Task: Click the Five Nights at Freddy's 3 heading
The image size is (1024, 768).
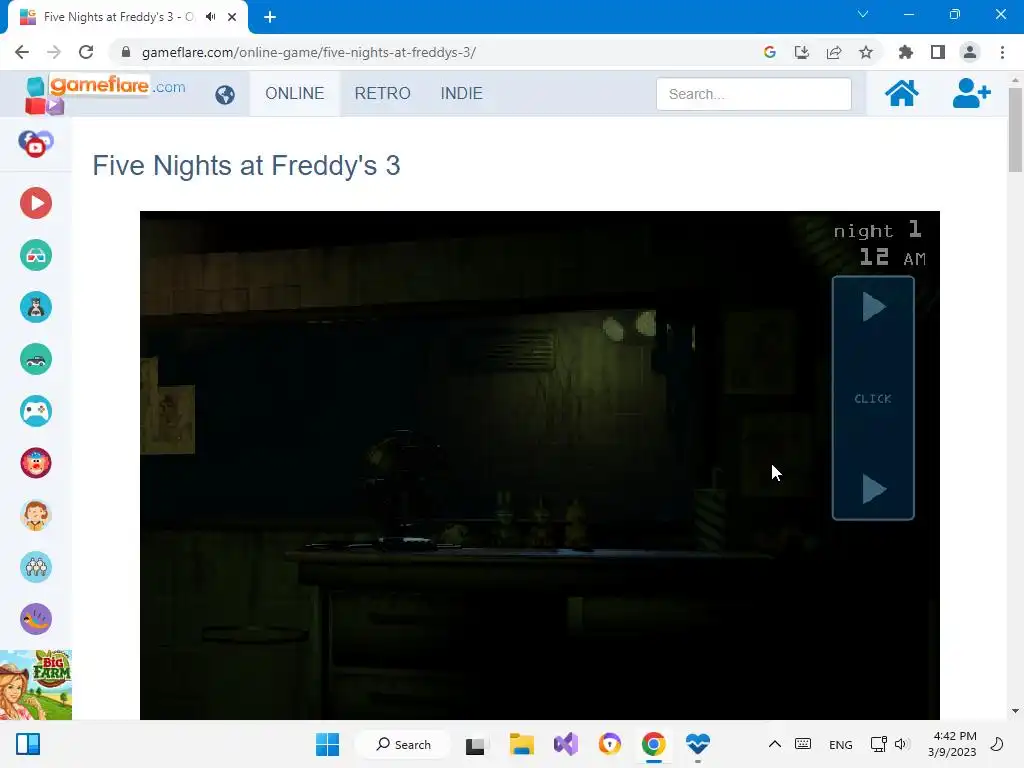Action: tap(246, 165)
